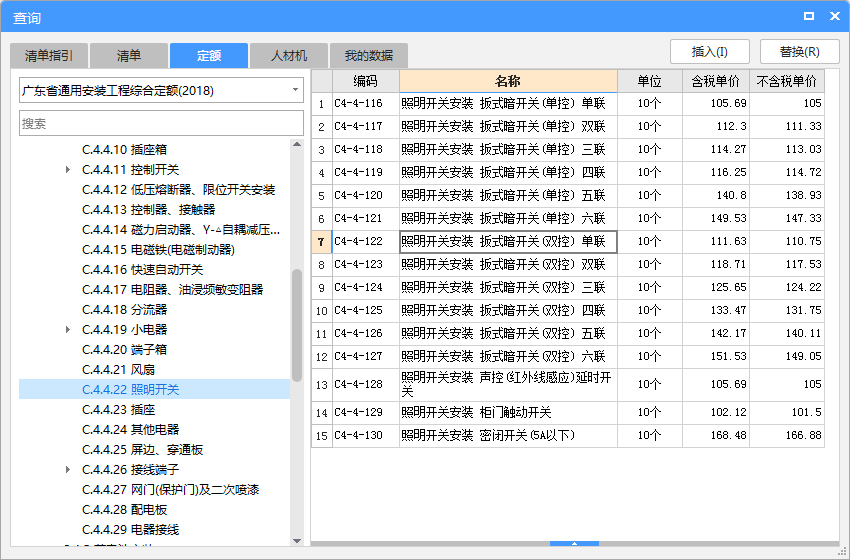Switch to the 人材机 tab
This screenshot has height=560, width=850.
[289, 55]
